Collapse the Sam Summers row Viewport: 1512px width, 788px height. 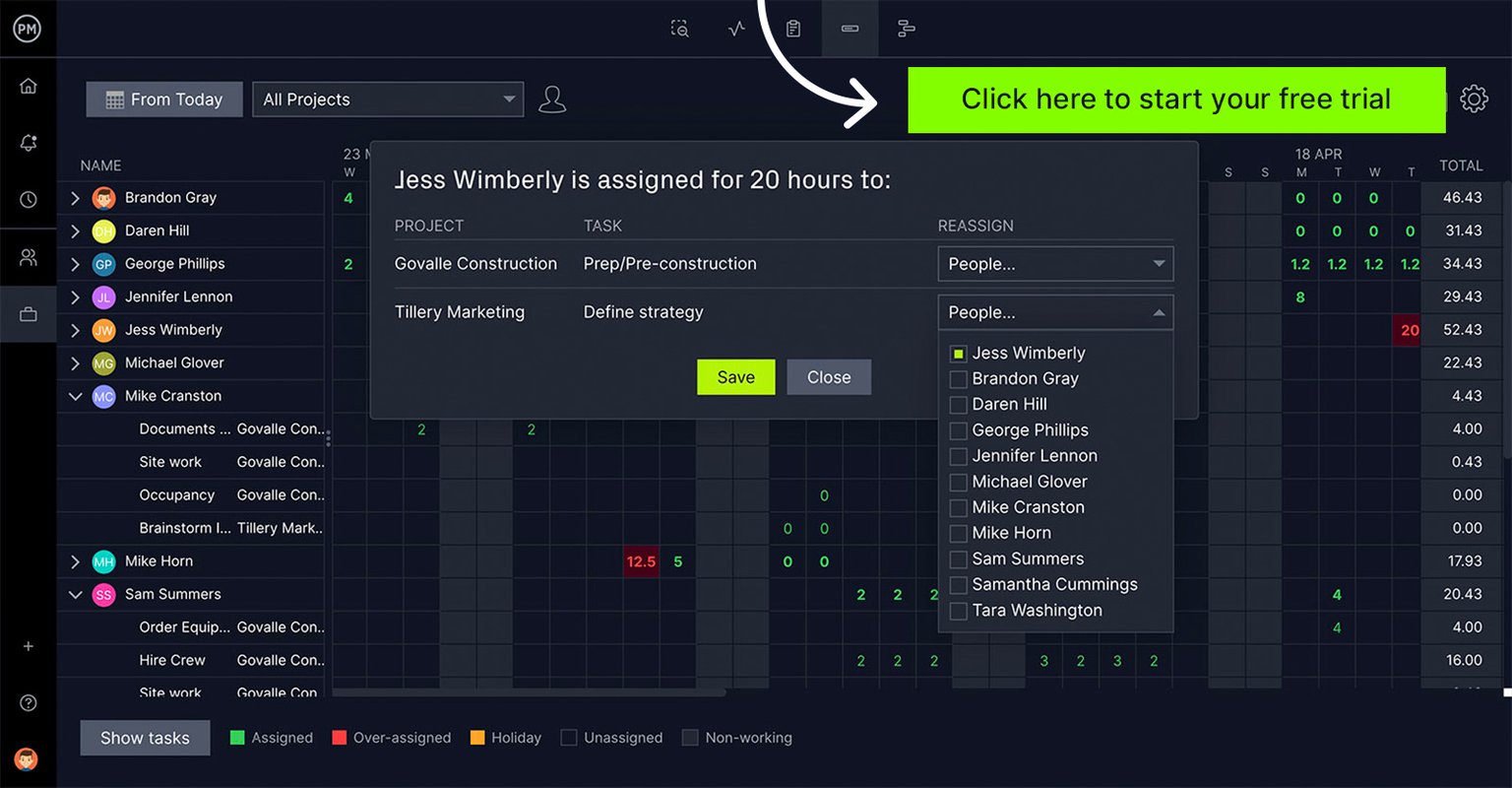75,594
